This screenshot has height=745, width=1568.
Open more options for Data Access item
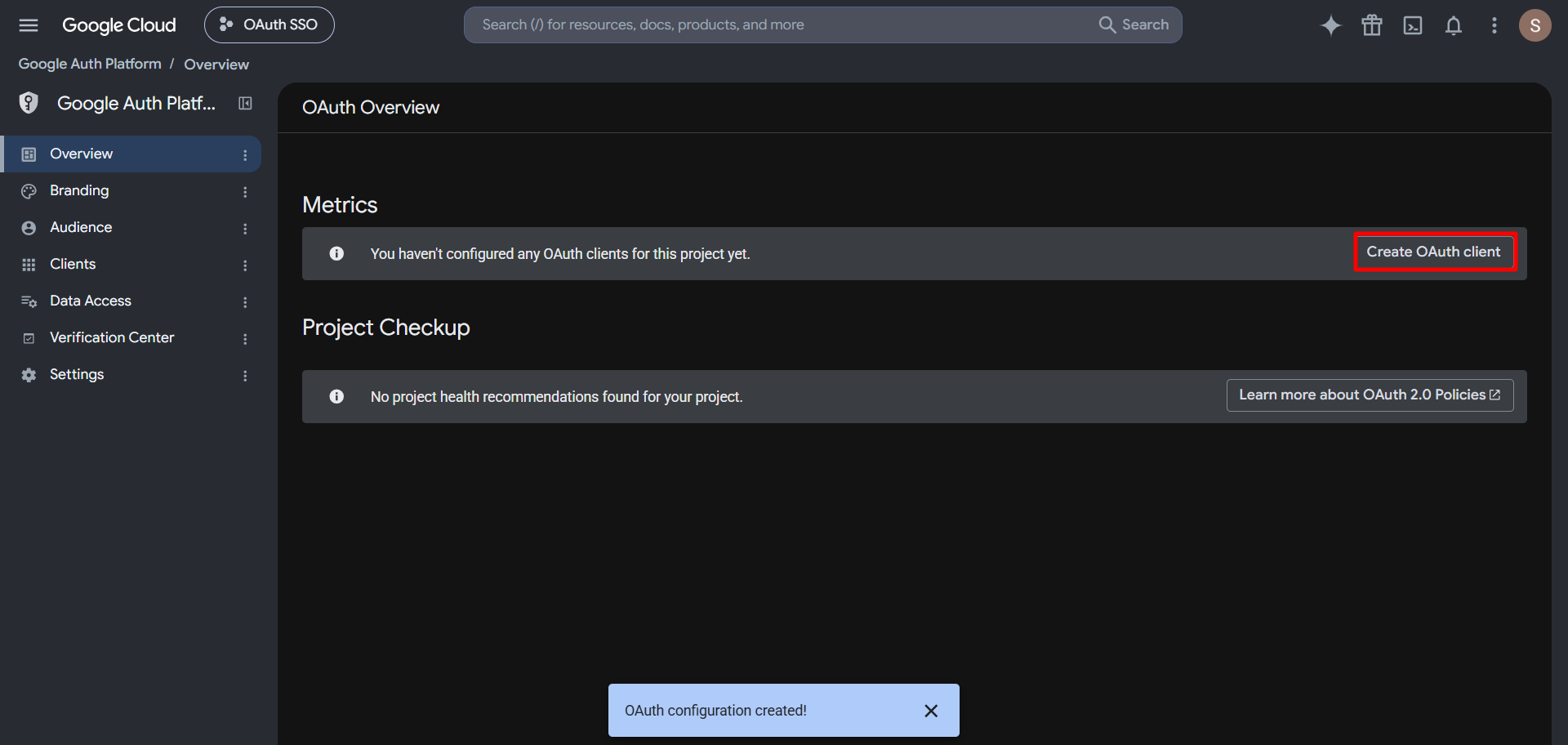(245, 301)
